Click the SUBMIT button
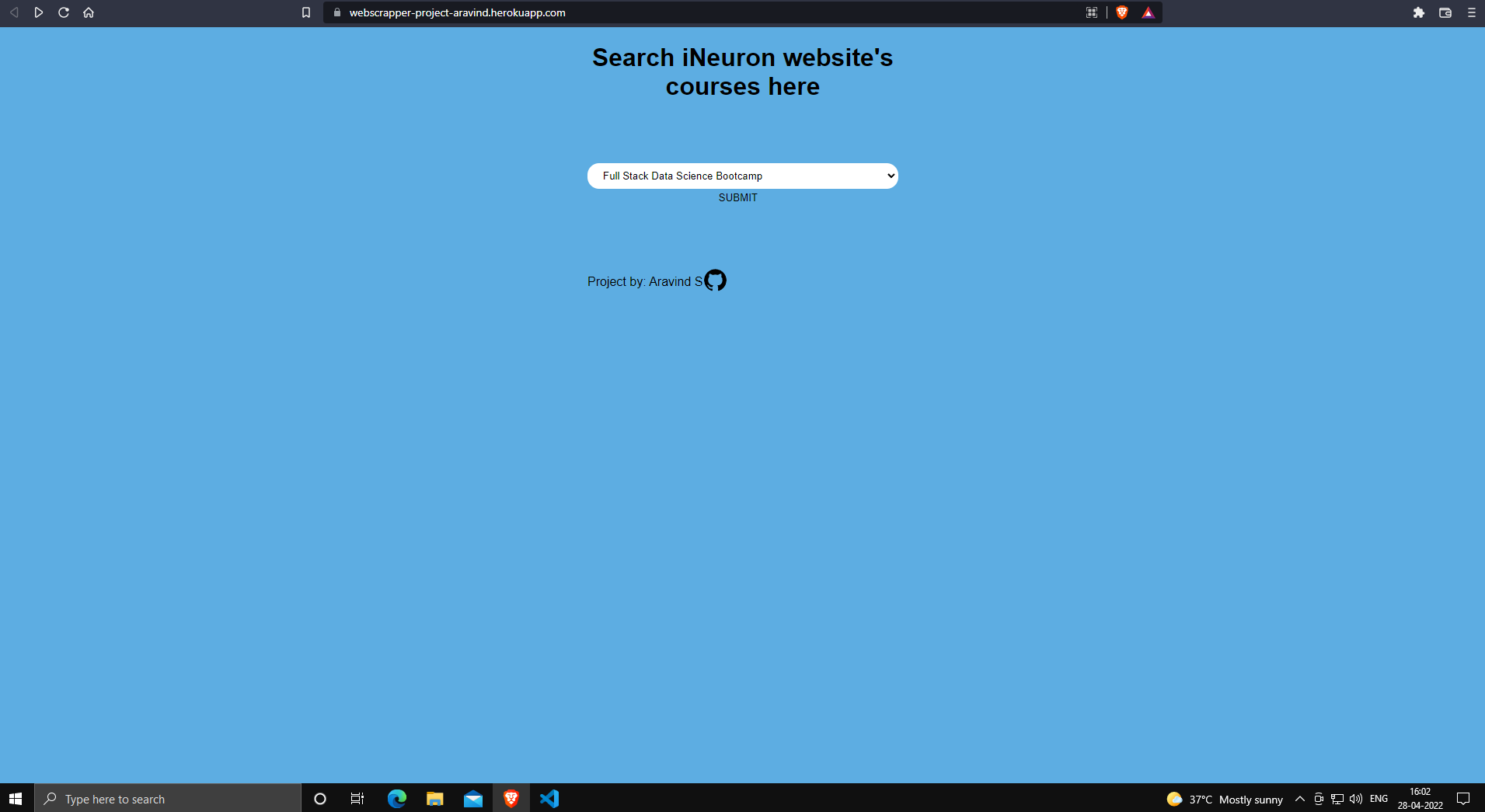 [738, 198]
